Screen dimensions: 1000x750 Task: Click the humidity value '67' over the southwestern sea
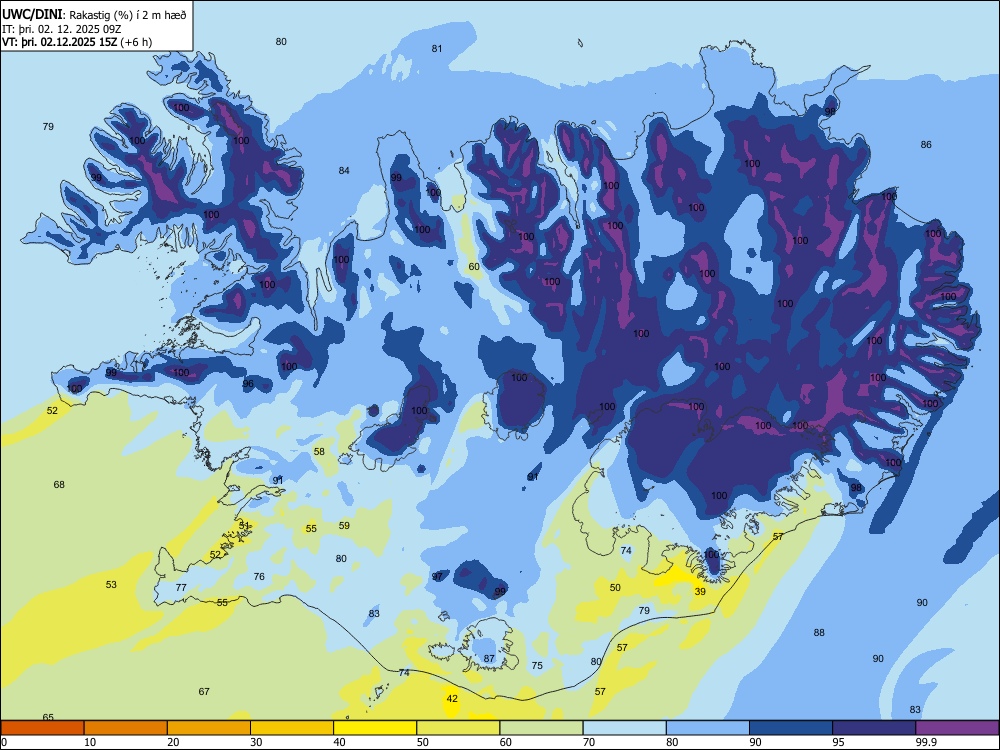204,691
